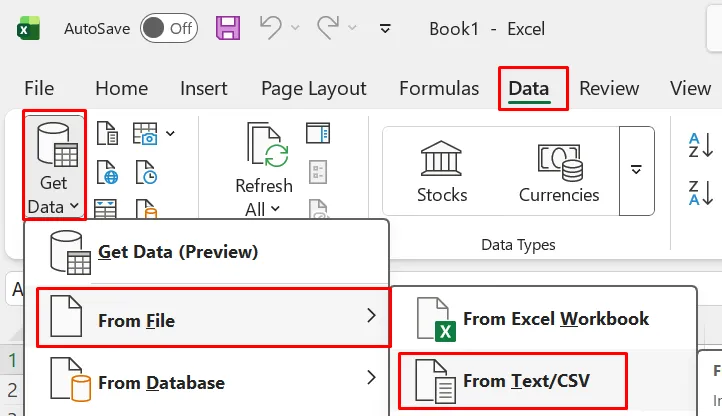Click the From Table/Range ribbon icon
Image resolution: width=722 pixels, height=416 pixels.
pyautogui.click(x=105, y=208)
